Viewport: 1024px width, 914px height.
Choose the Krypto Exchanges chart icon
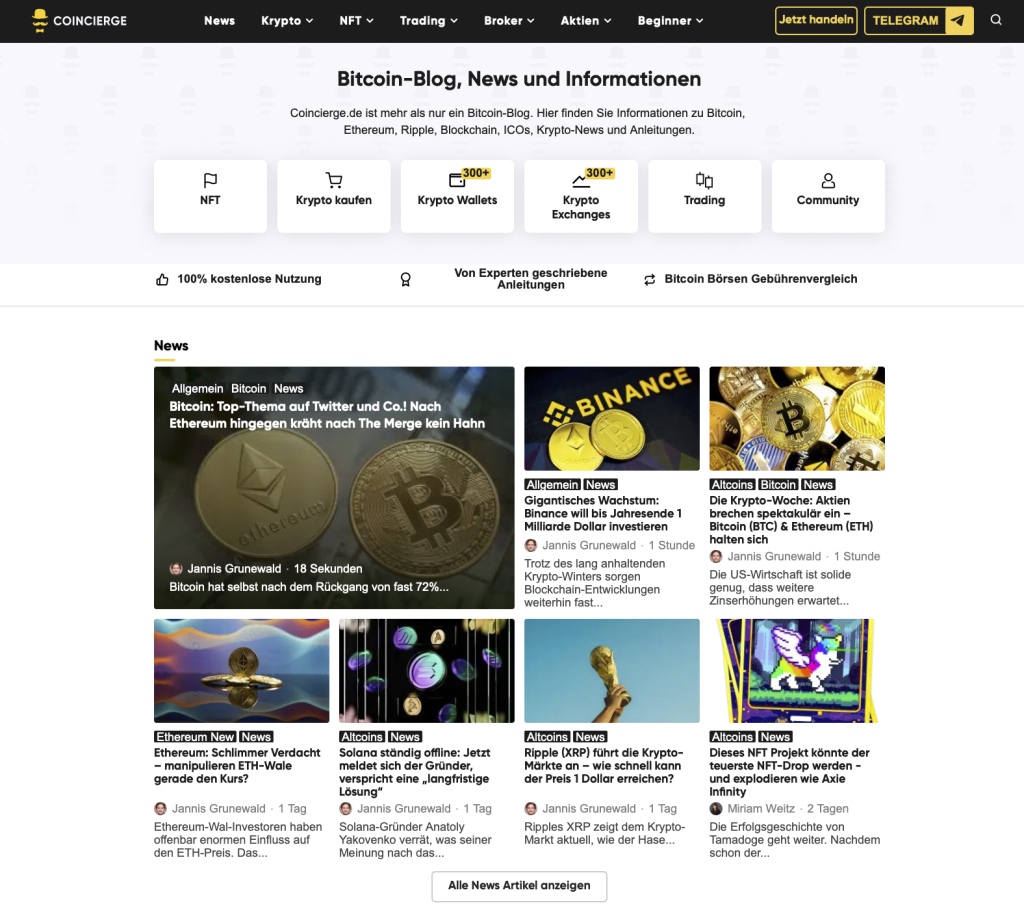(x=581, y=181)
